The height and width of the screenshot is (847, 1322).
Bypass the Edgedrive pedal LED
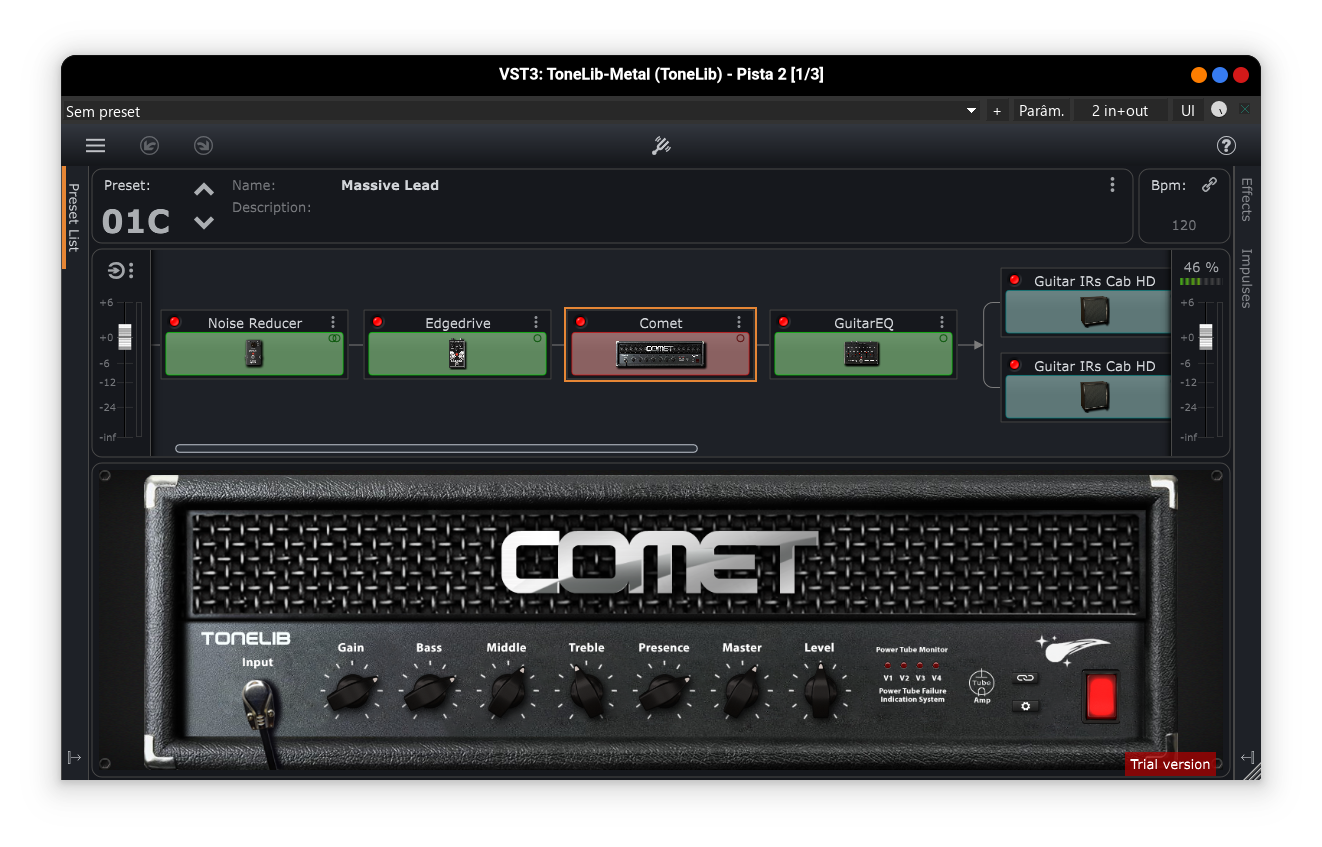click(x=378, y=322)
